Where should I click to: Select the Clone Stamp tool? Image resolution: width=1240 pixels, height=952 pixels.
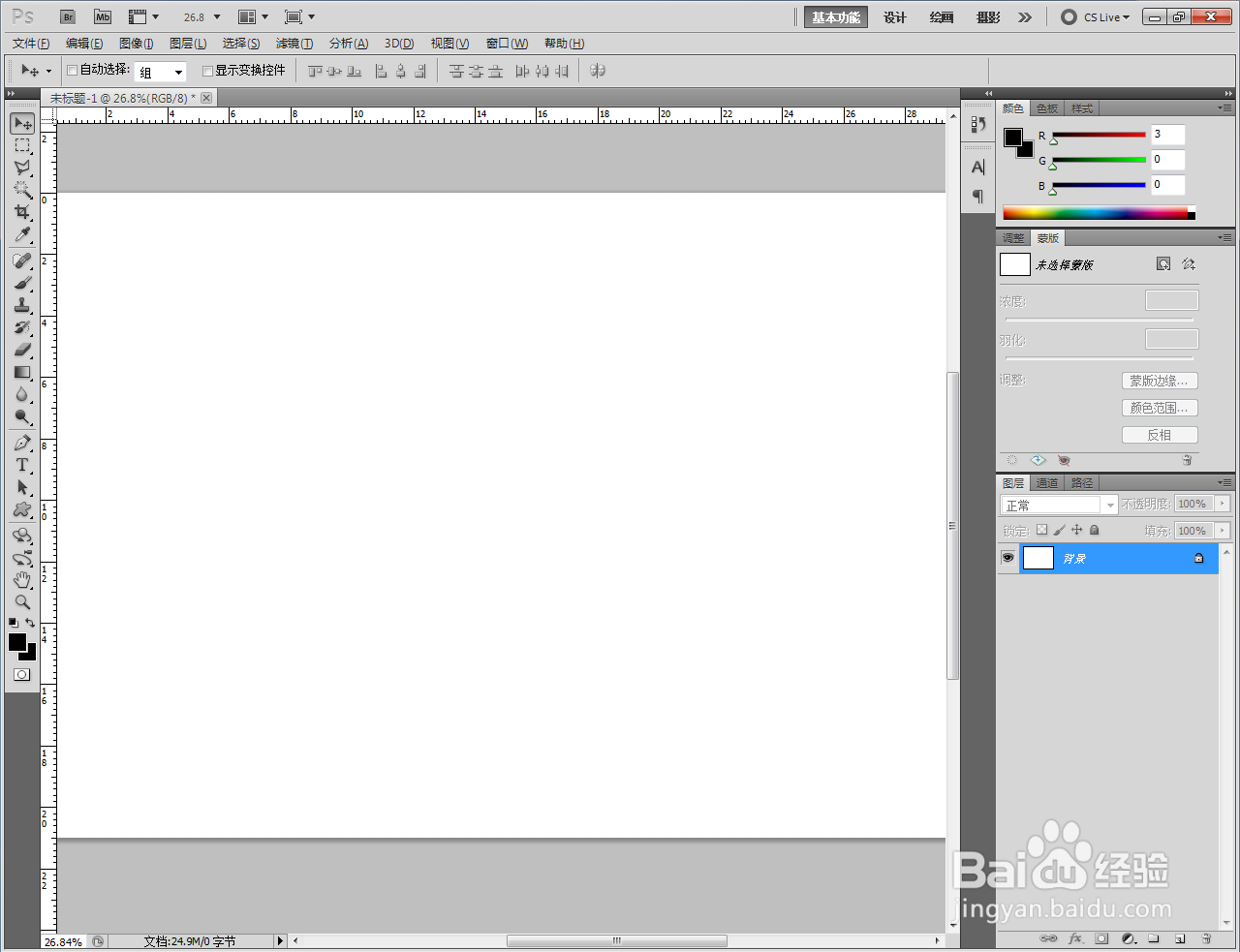pyautogui.click(x=22, y=305)
